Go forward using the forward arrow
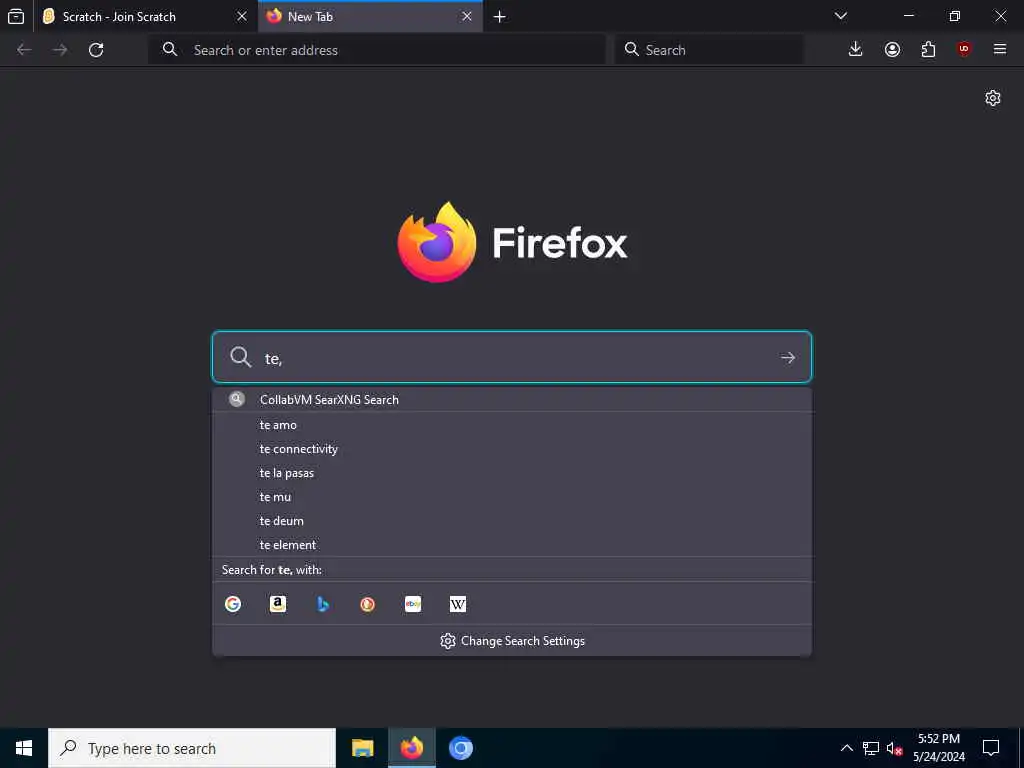This screenshot has width=1024, height=768. pos(60,50)
